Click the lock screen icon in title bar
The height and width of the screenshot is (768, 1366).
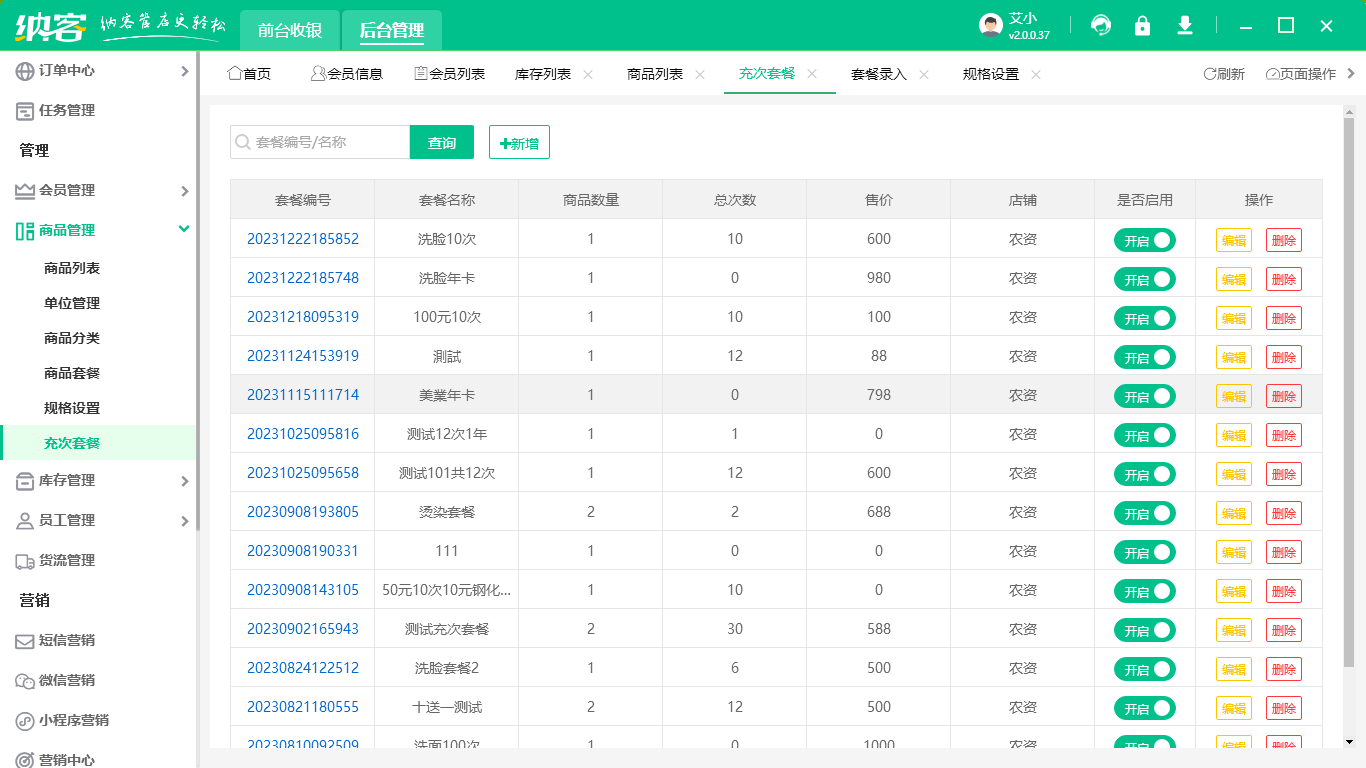(1143, 25)
